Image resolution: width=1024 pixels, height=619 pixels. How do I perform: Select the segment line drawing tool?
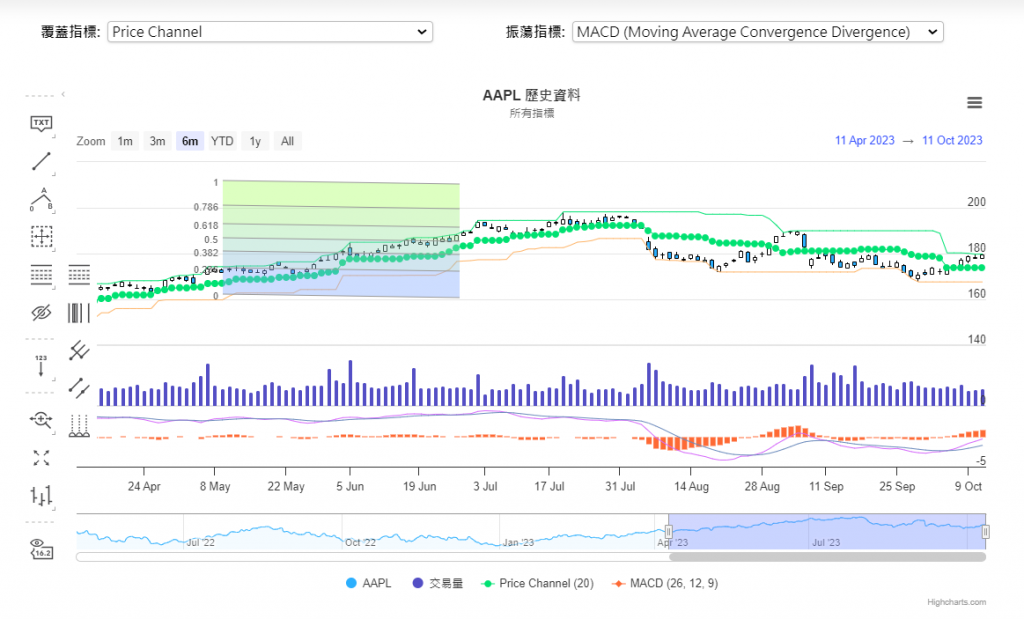point(41,161)
